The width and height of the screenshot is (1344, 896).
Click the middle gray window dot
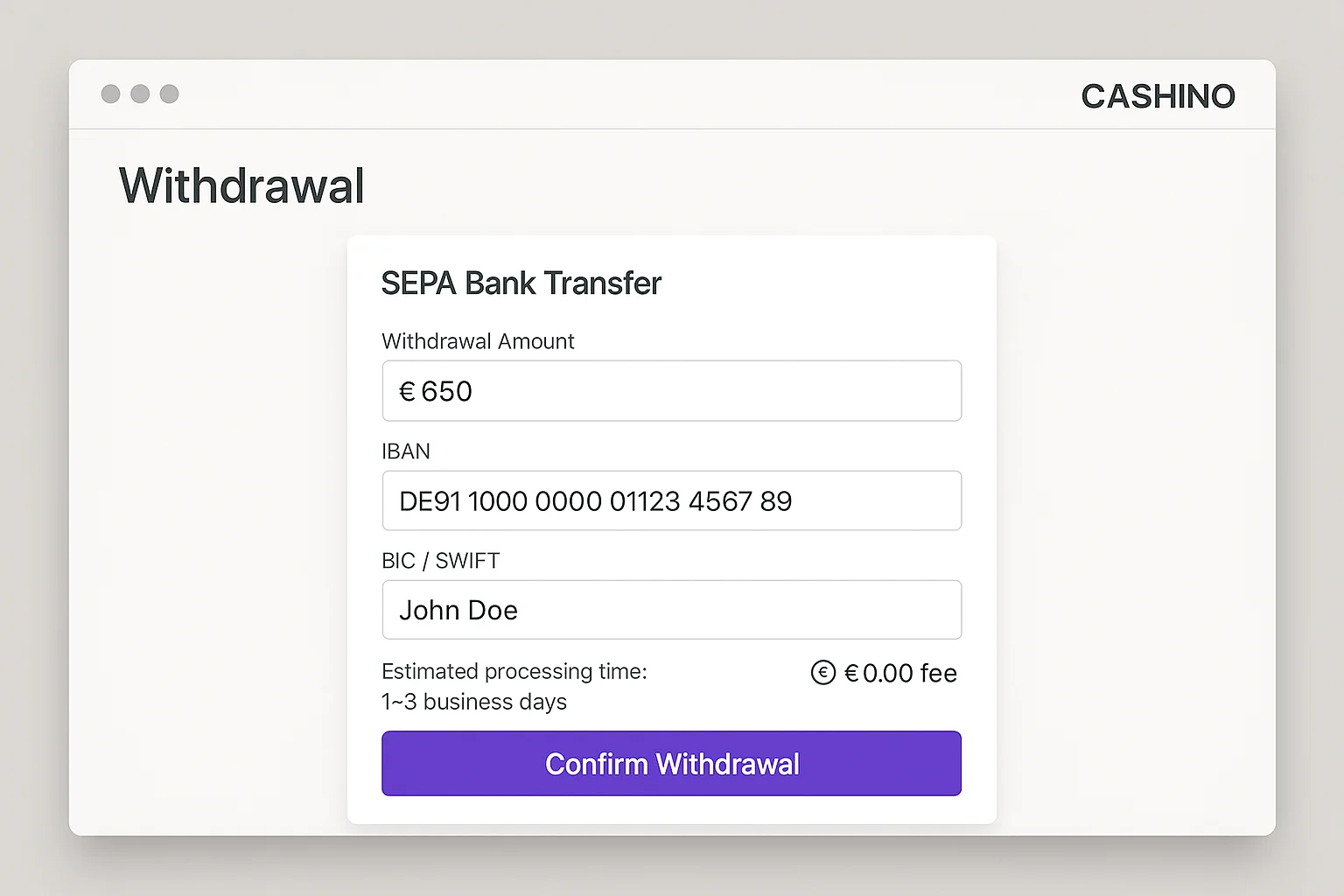[x=140, y=94]
